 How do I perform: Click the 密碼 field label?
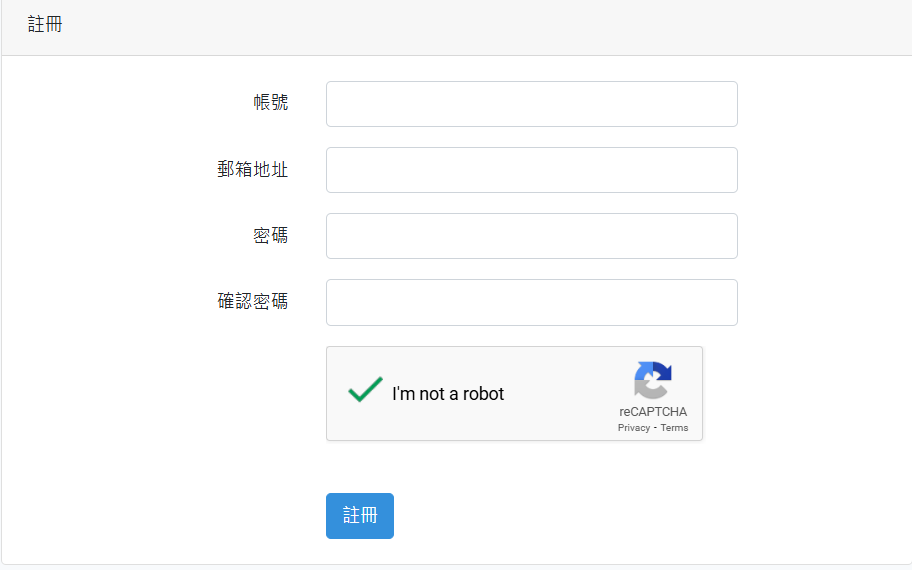click(270, 236)
